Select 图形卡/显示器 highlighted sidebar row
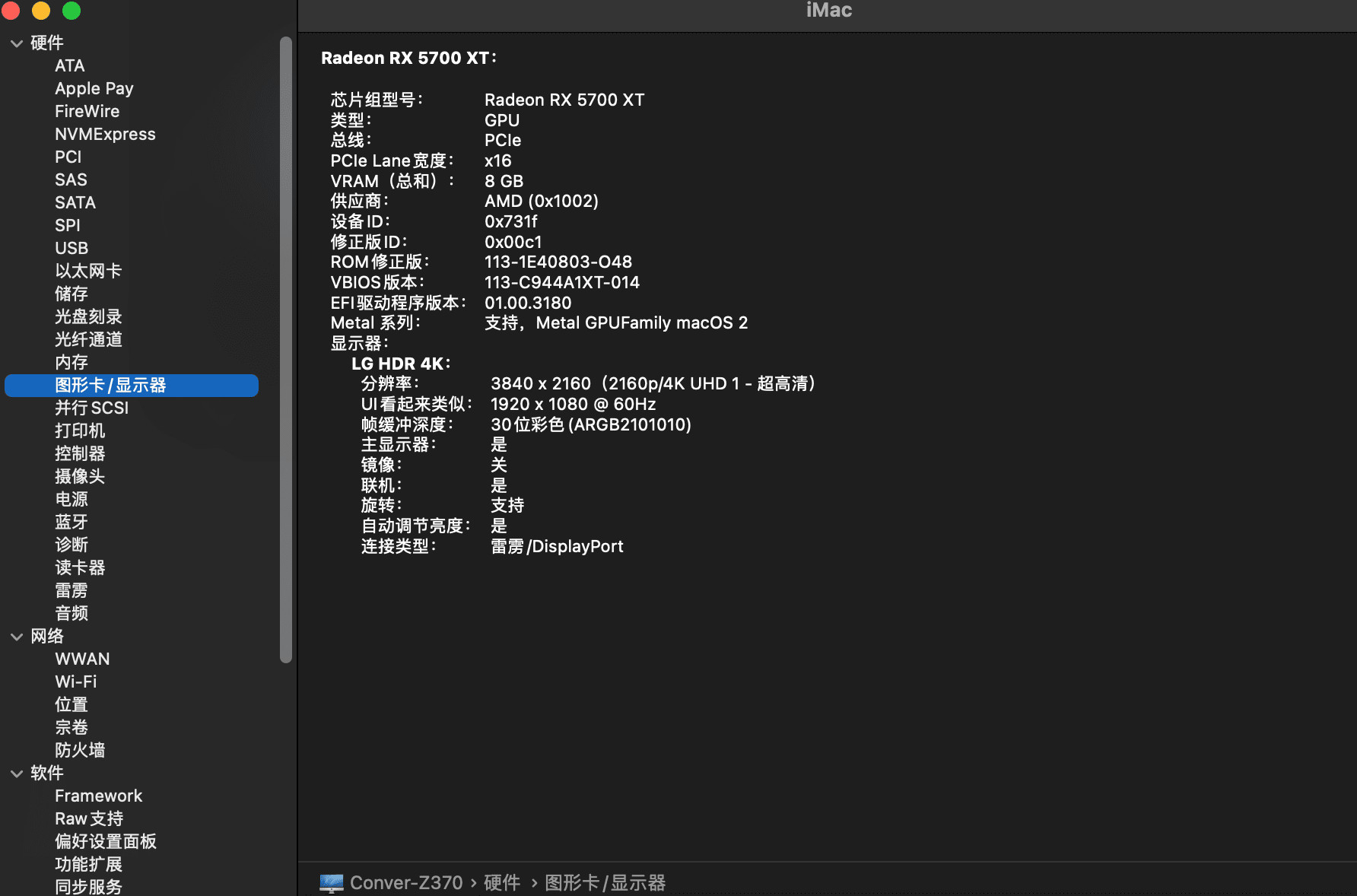 [132, 386]
